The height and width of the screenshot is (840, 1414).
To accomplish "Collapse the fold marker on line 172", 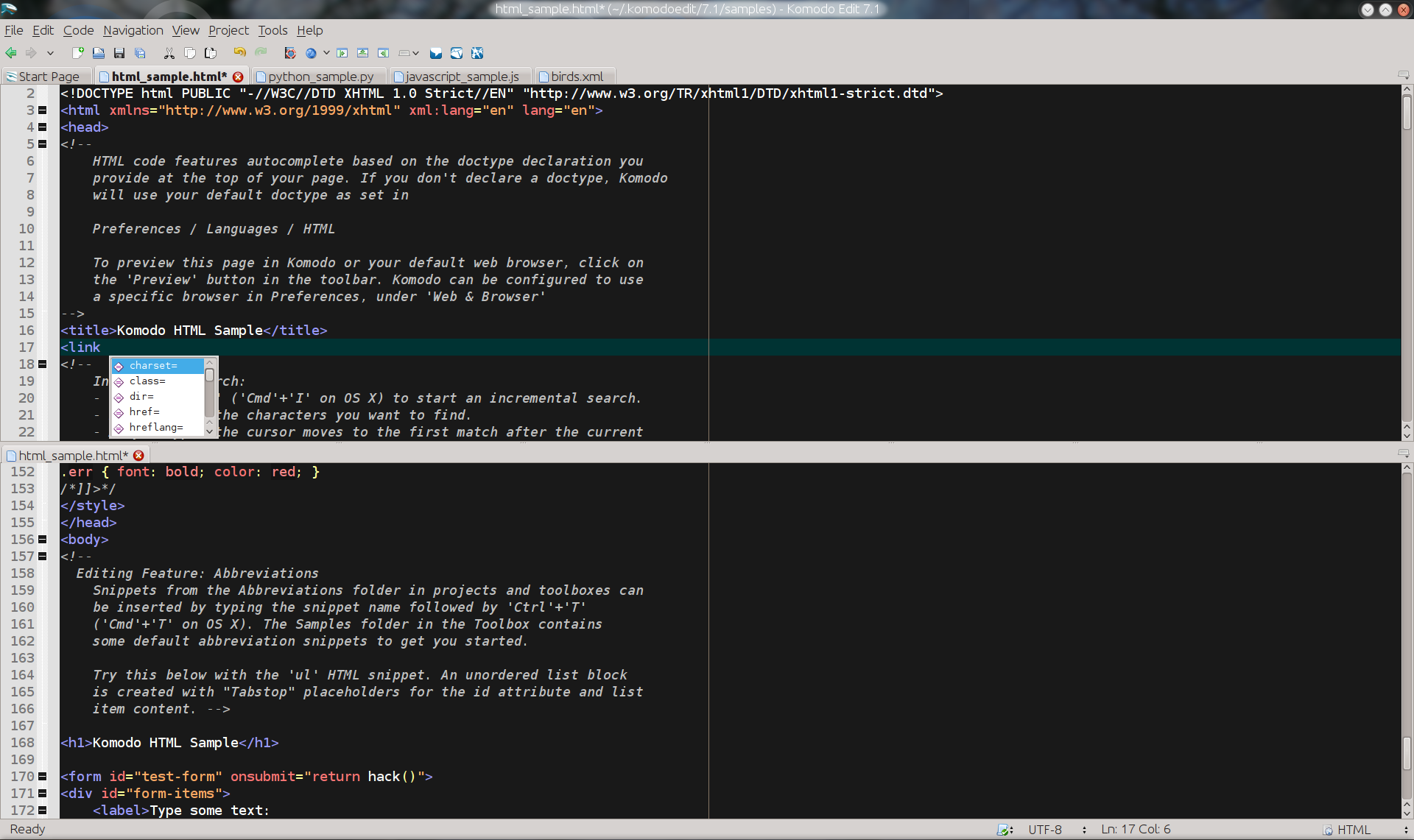I will click(43, 811).
